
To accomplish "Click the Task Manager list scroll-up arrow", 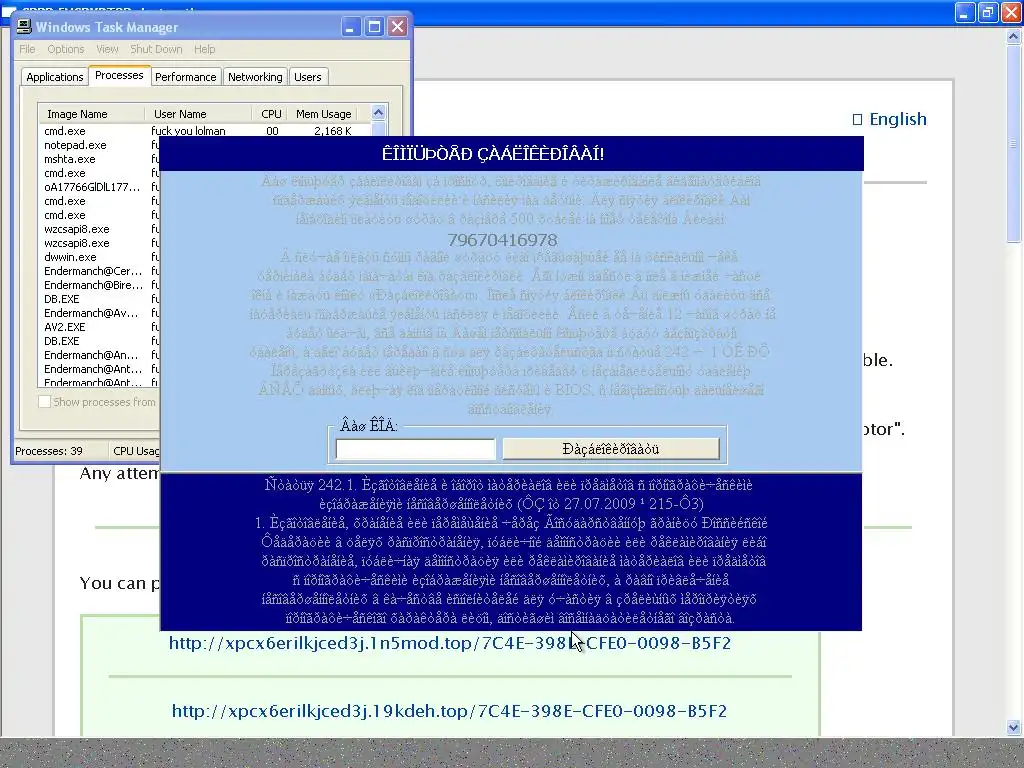I will [x=378, y=113].
